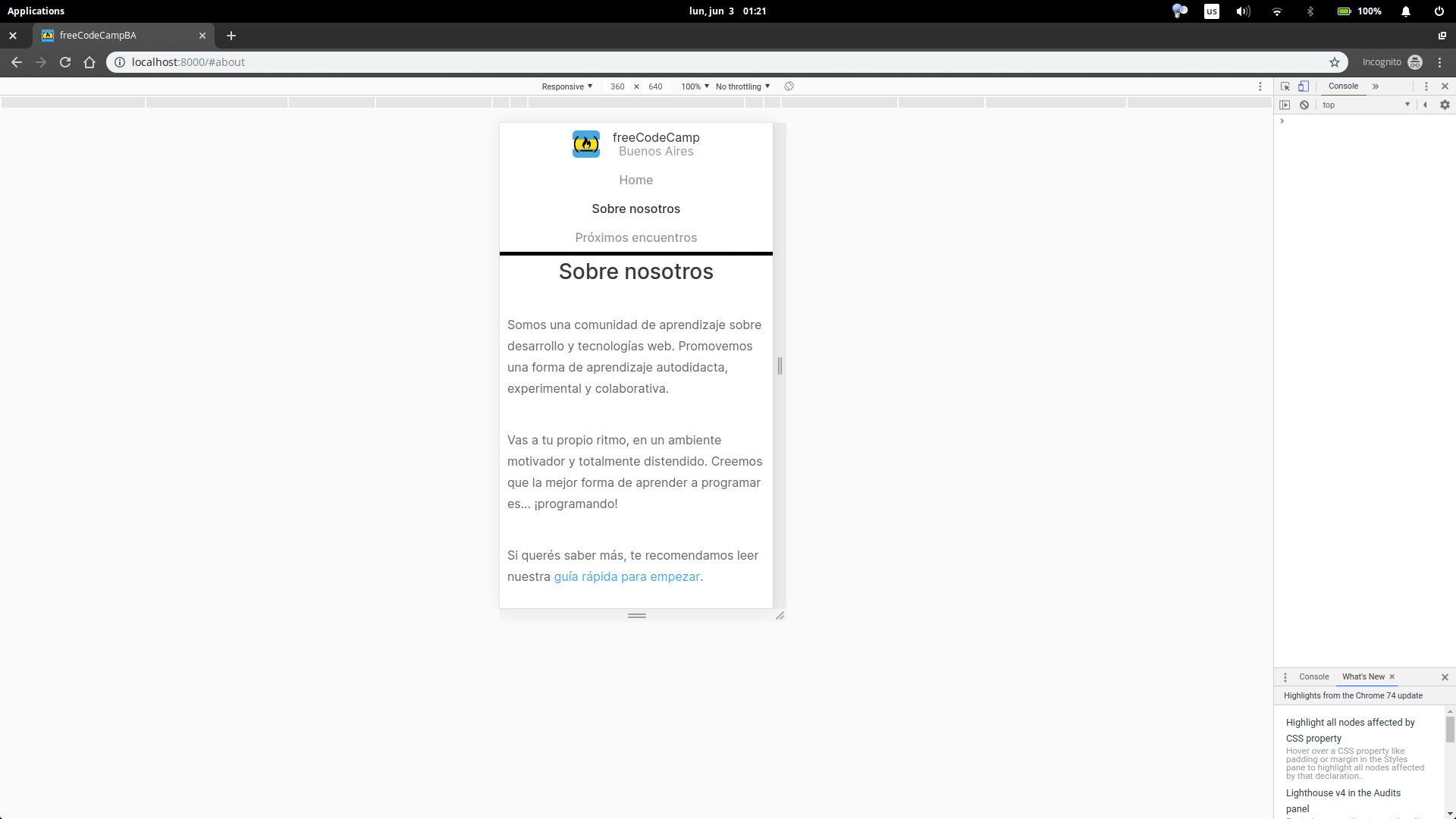Clear the console with ban icon

pyautogui.click(x=1304, y=105)
